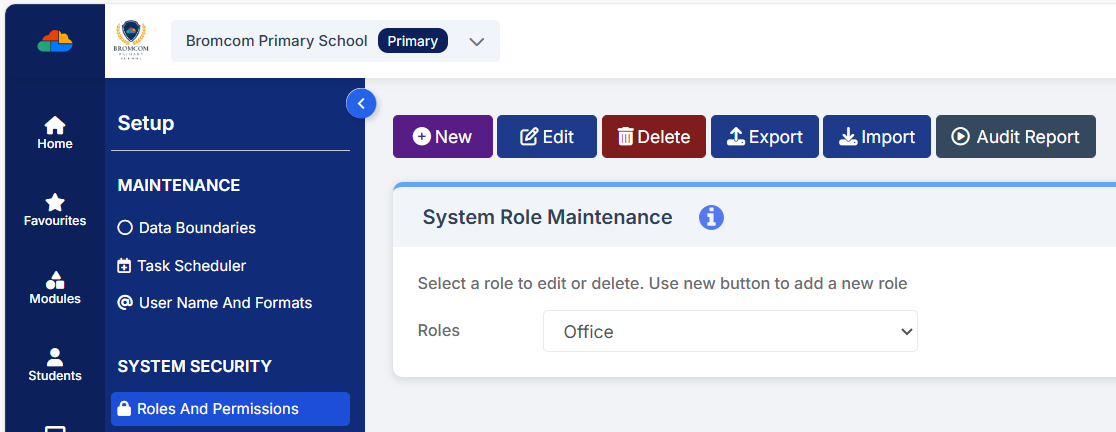Screen dimensions: 1116x432
Task: Go to Students in the sidebar
Action: (55, 364)
